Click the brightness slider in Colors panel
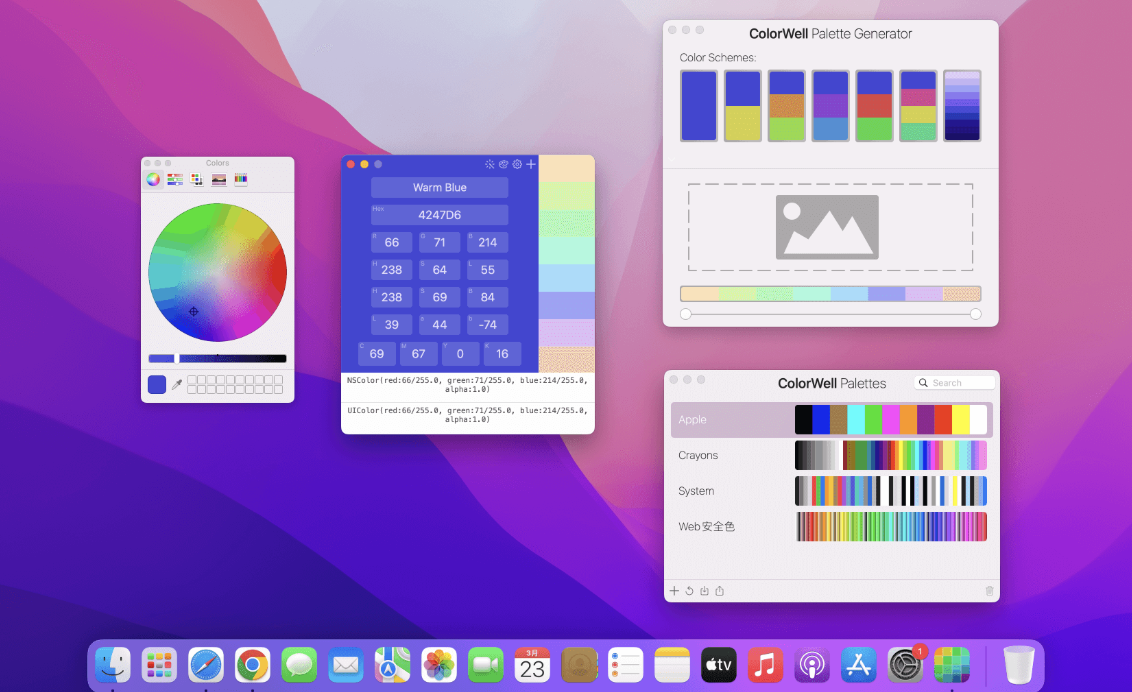 tap(232, 358)
